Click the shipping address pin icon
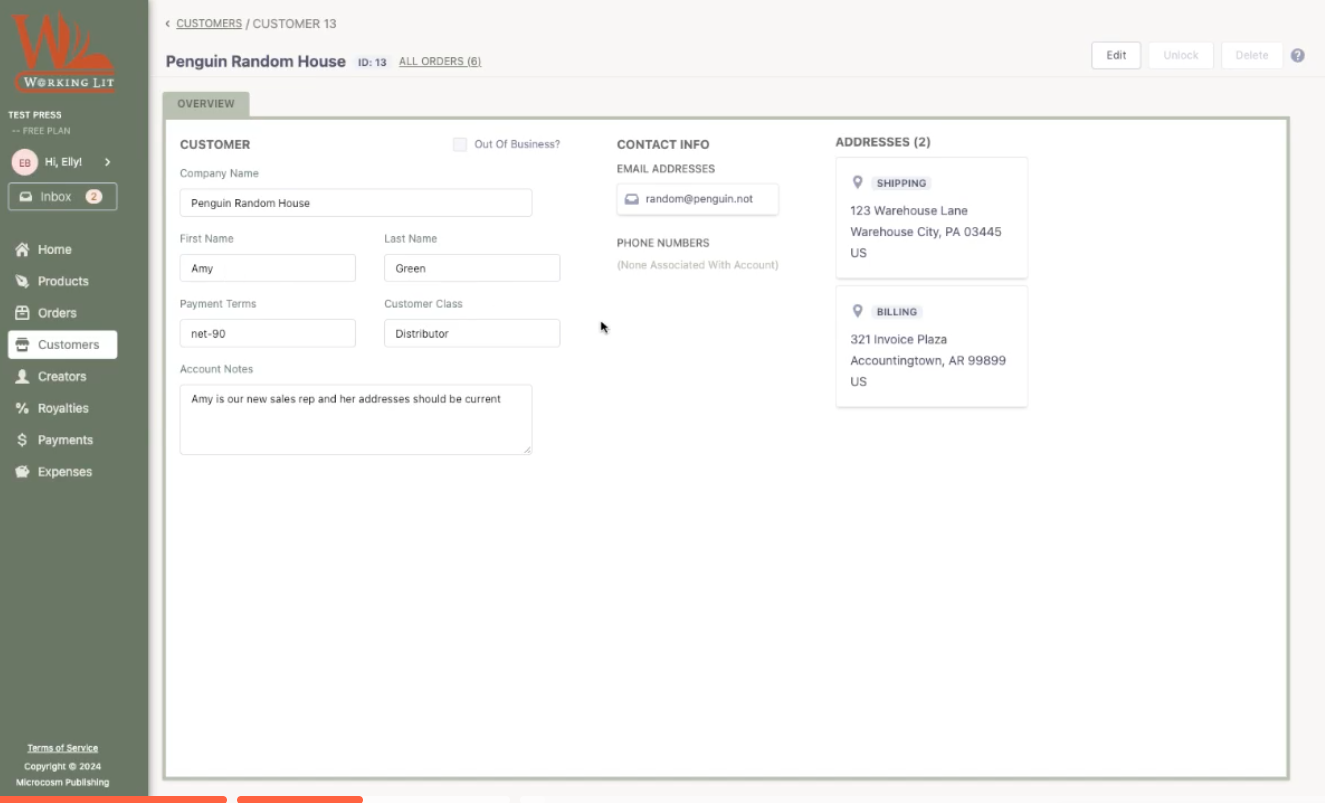 pos(857,183)
